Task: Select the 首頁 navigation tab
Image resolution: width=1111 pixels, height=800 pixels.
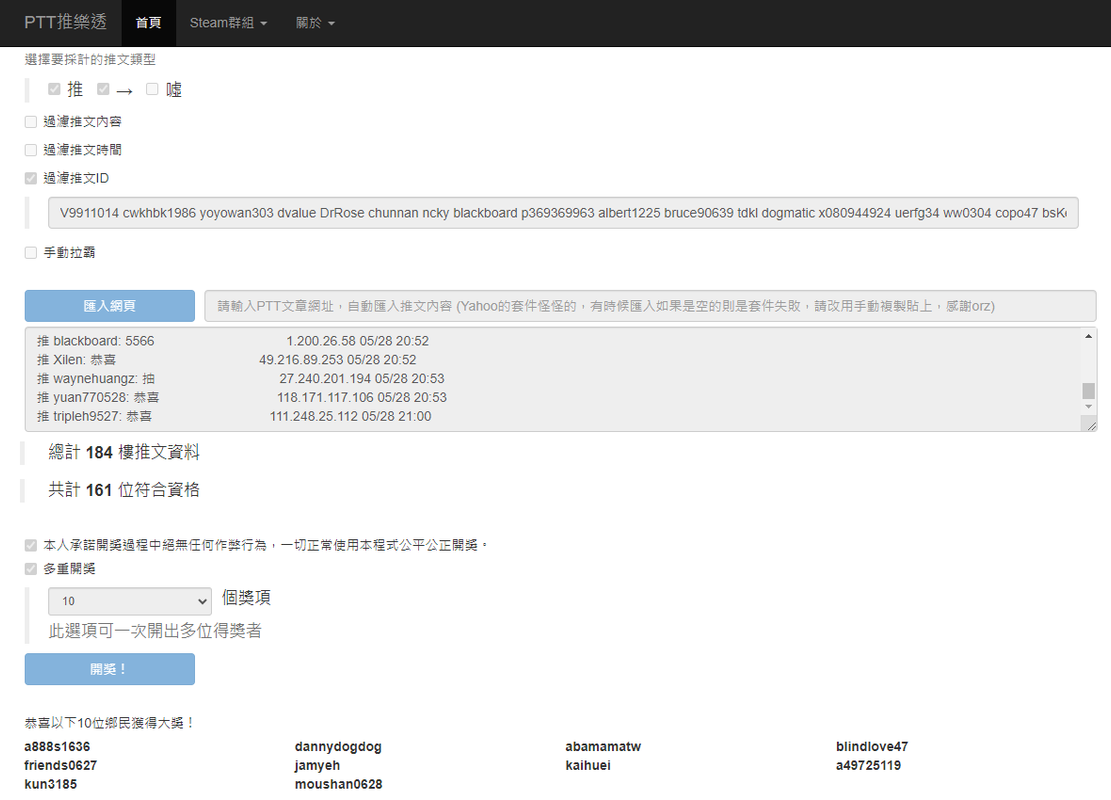Action: [148, 23]
